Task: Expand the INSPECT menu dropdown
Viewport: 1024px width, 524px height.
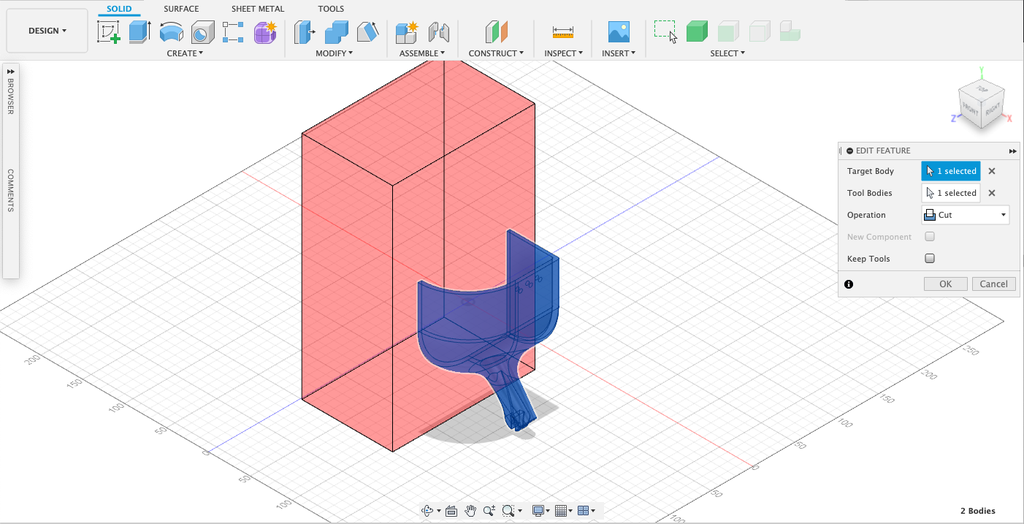Action: pyautogui.click(x=563, y=54)
